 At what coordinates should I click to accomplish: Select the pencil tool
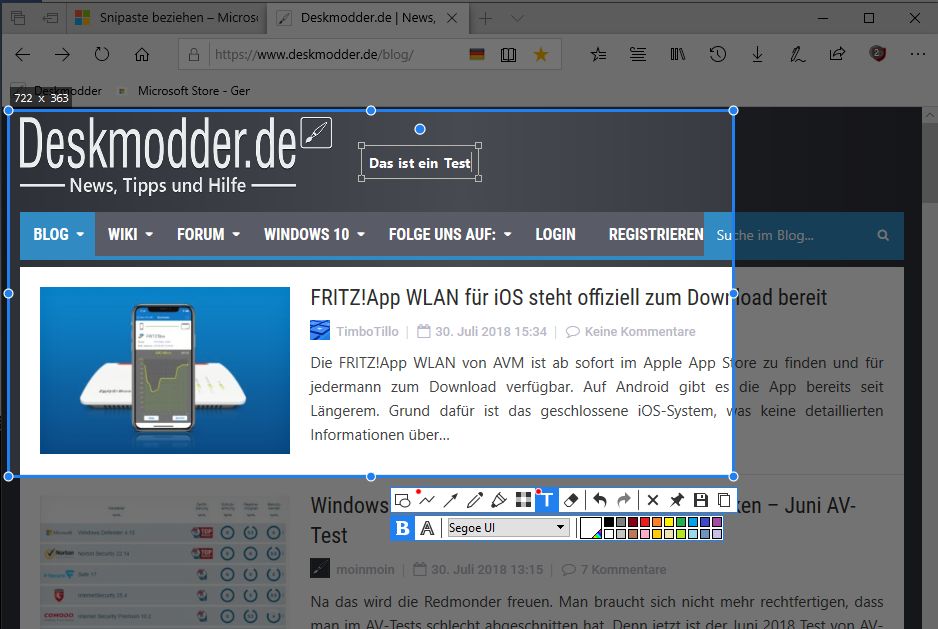[475, 500]
